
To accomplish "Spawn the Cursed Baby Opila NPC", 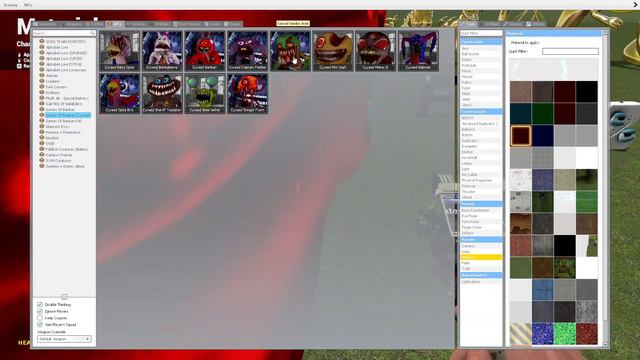I will point(120,51).
